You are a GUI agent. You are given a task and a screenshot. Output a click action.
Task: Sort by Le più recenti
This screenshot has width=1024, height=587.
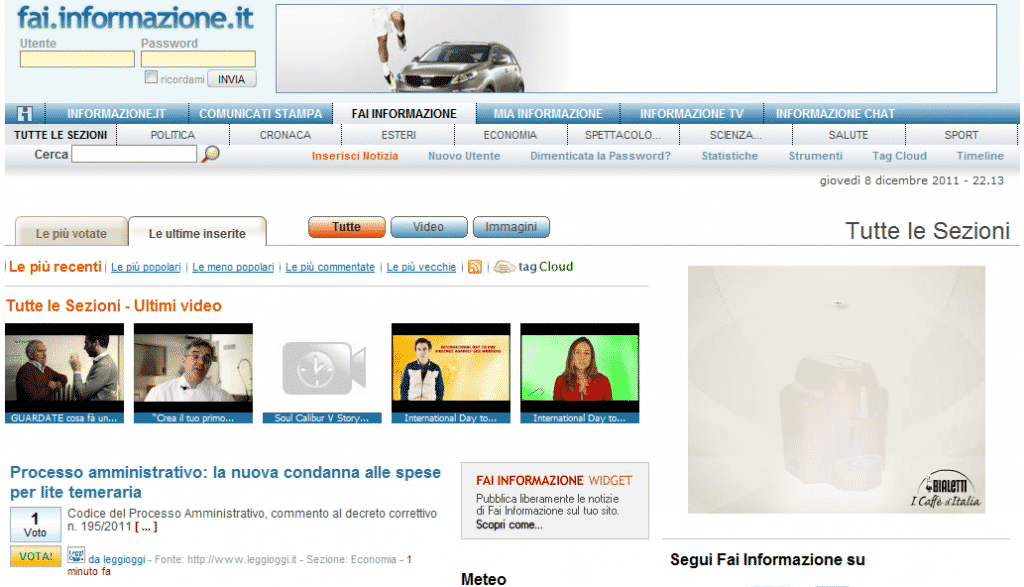pyautogui.click(x=56, y=267)
